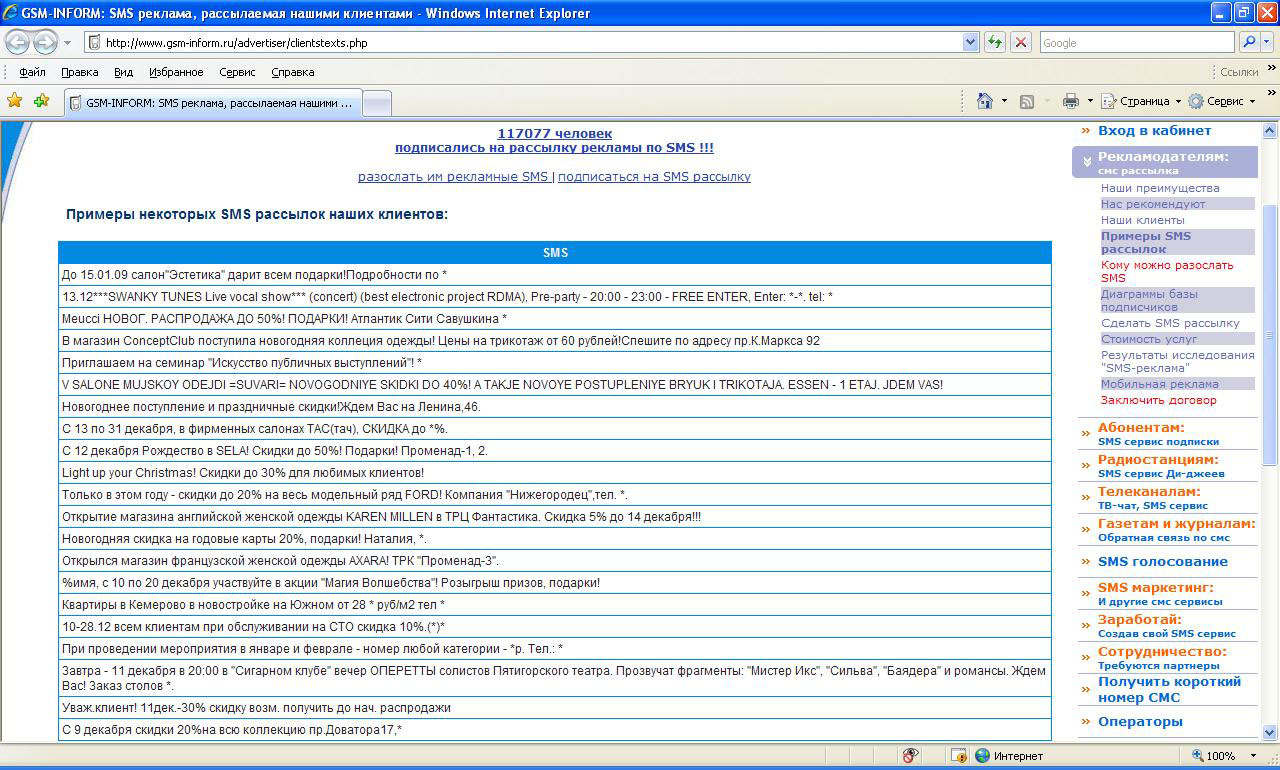Open Получить короткий номер СМС link
1280x770 pixels.
(x=1169, y=689)
